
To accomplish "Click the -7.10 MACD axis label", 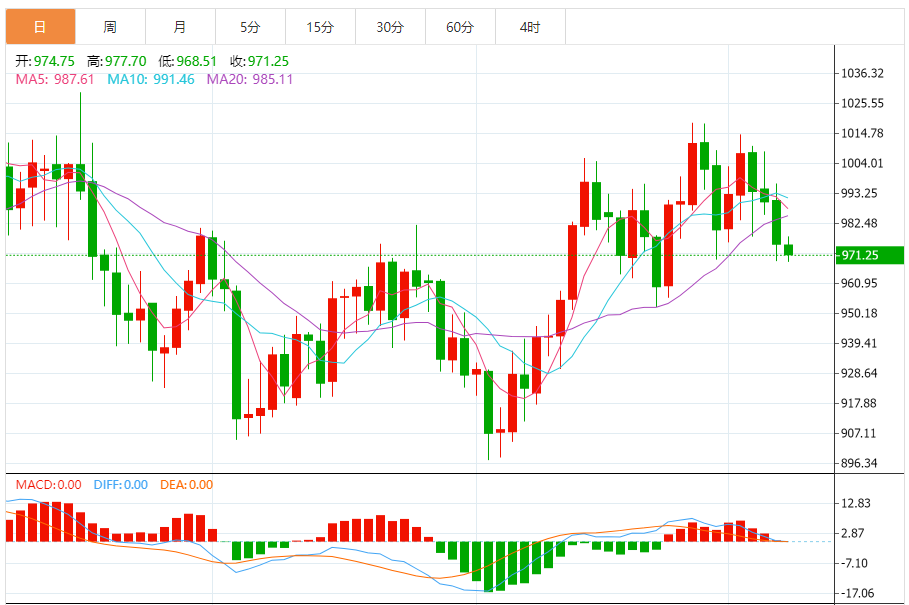I will tap(855, 563).
